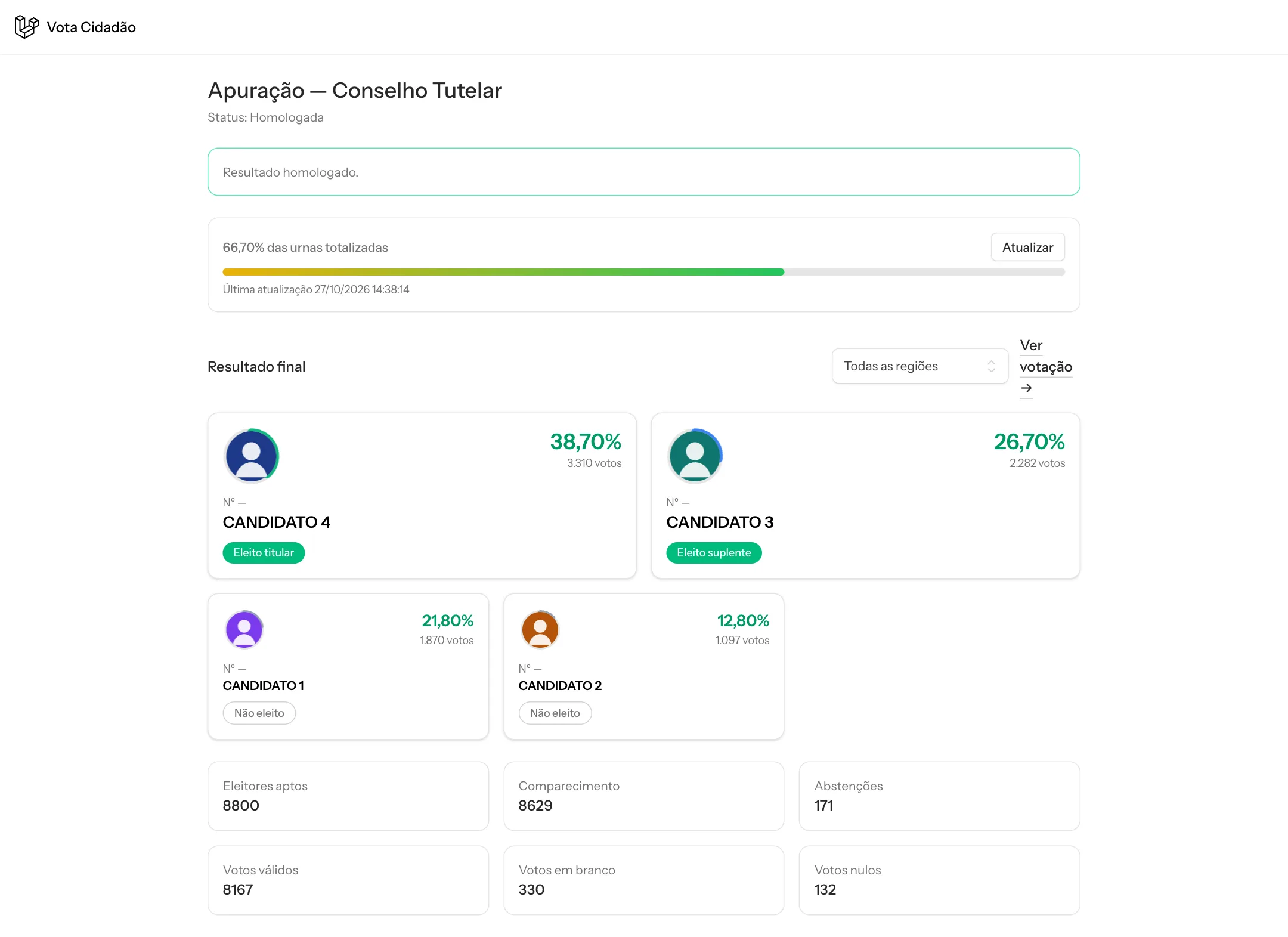
Task: Click the Última atualização timestamp
Action: (x=316, y=290)
